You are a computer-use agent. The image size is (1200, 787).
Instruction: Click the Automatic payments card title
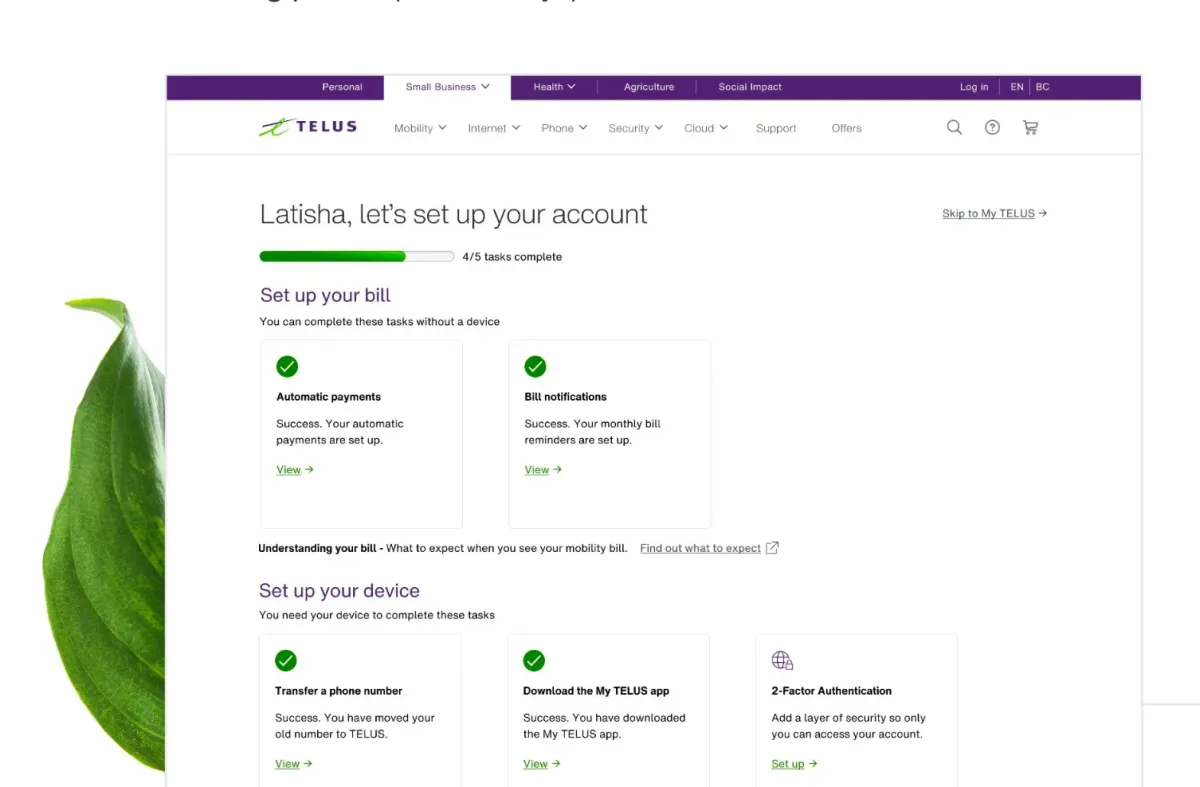point(328,397)
